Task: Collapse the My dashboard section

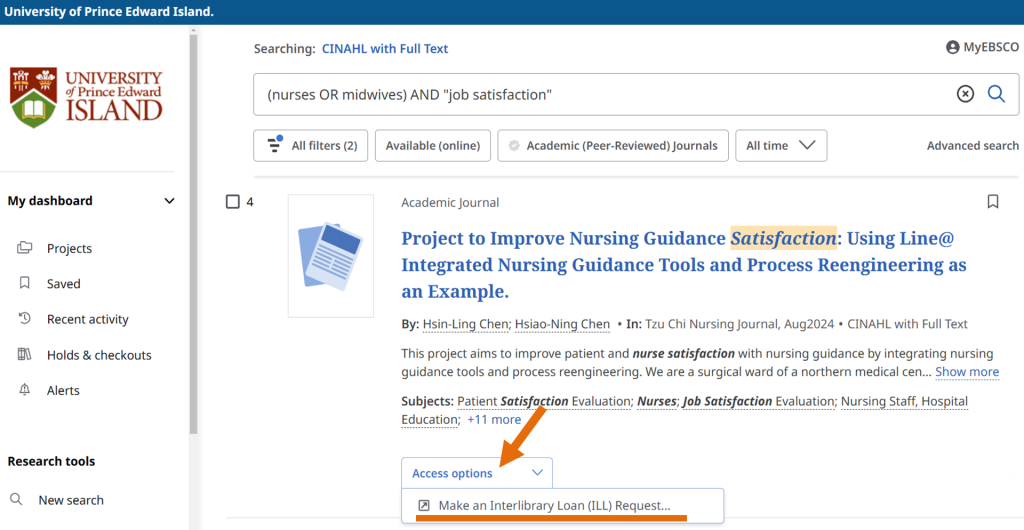Action: 169,201
